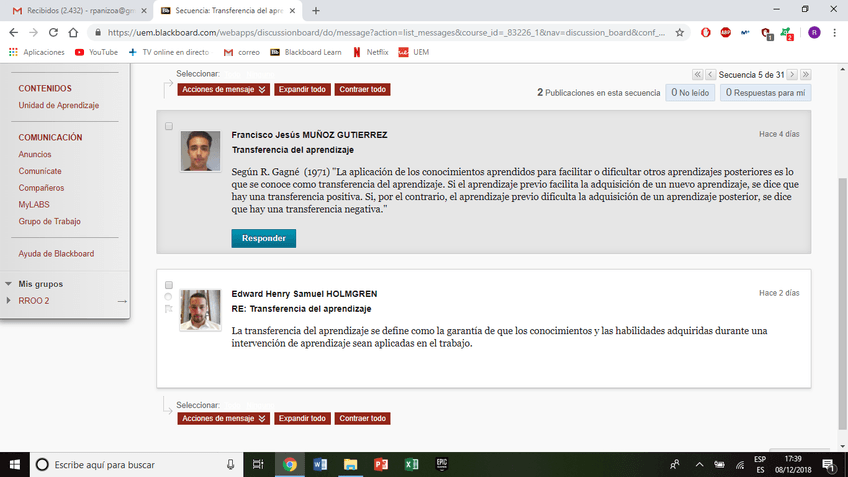The image size is (848, 477).
Task: Check Francisco Jesús Muñoz Gutierrez's post checkbox
Action: (x=169, y=126)
